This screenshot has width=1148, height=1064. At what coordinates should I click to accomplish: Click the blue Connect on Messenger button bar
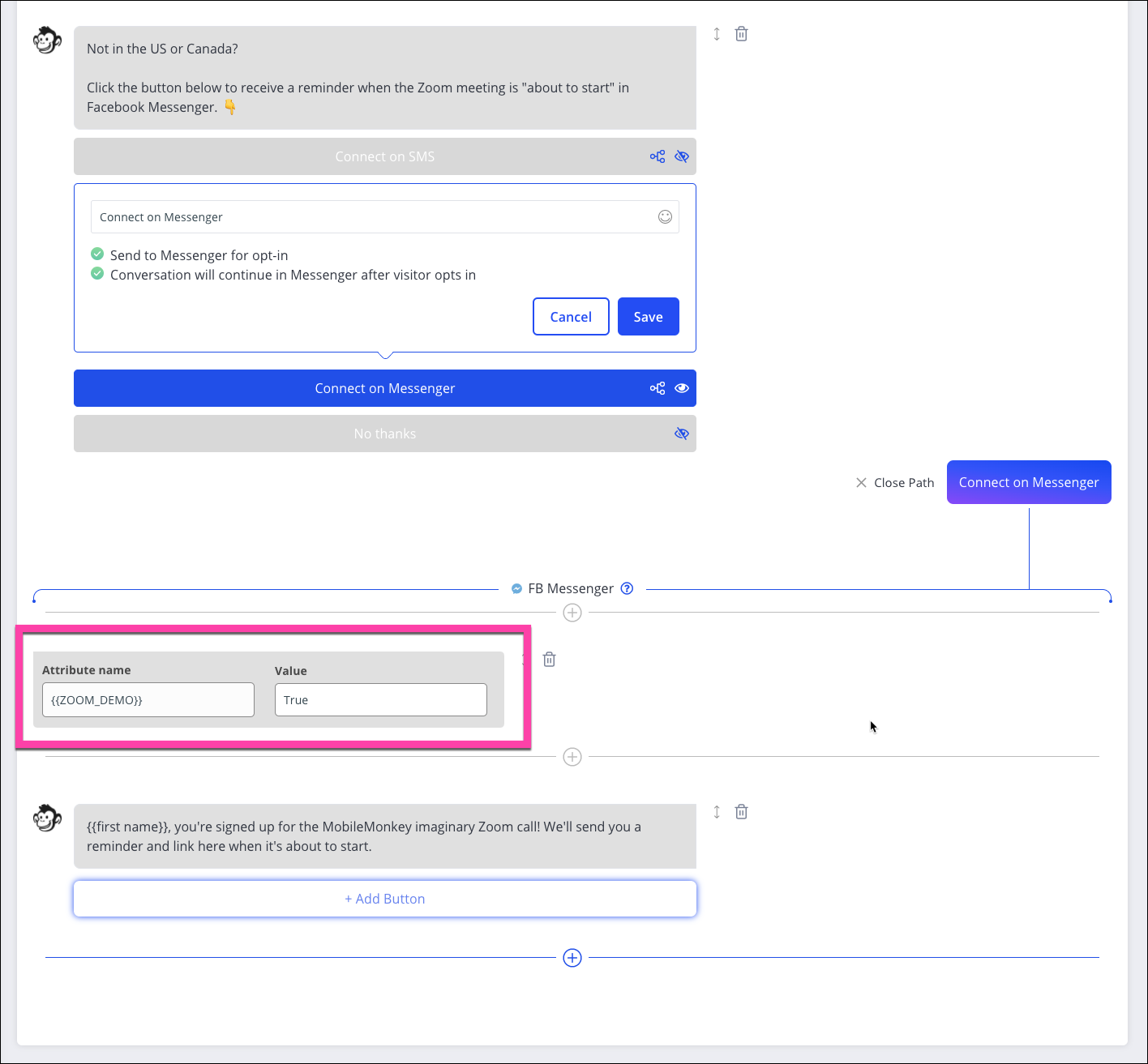(385, 388)
